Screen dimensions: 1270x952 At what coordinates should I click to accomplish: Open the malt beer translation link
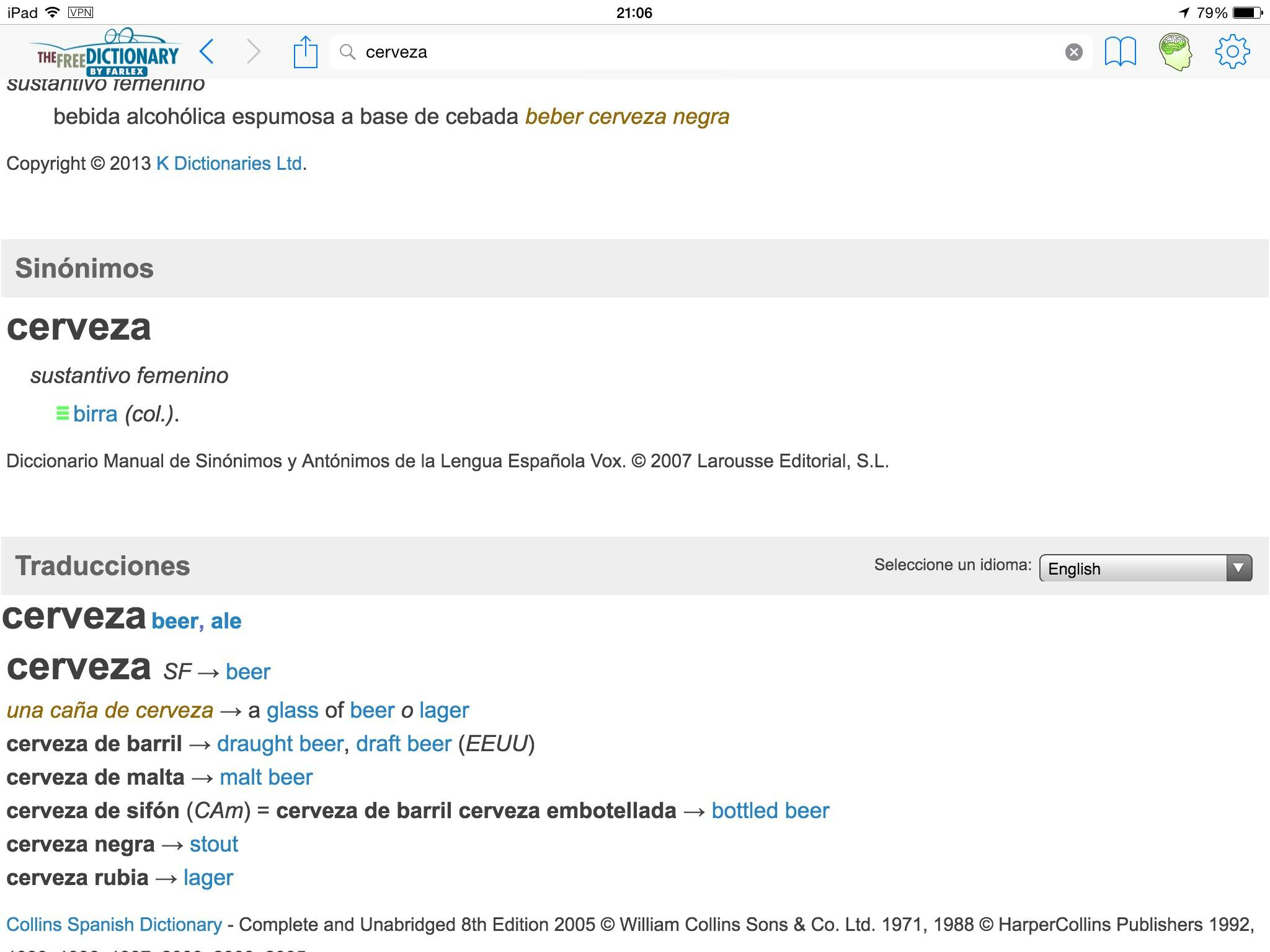pyautogui.click(x=266, y=777)
